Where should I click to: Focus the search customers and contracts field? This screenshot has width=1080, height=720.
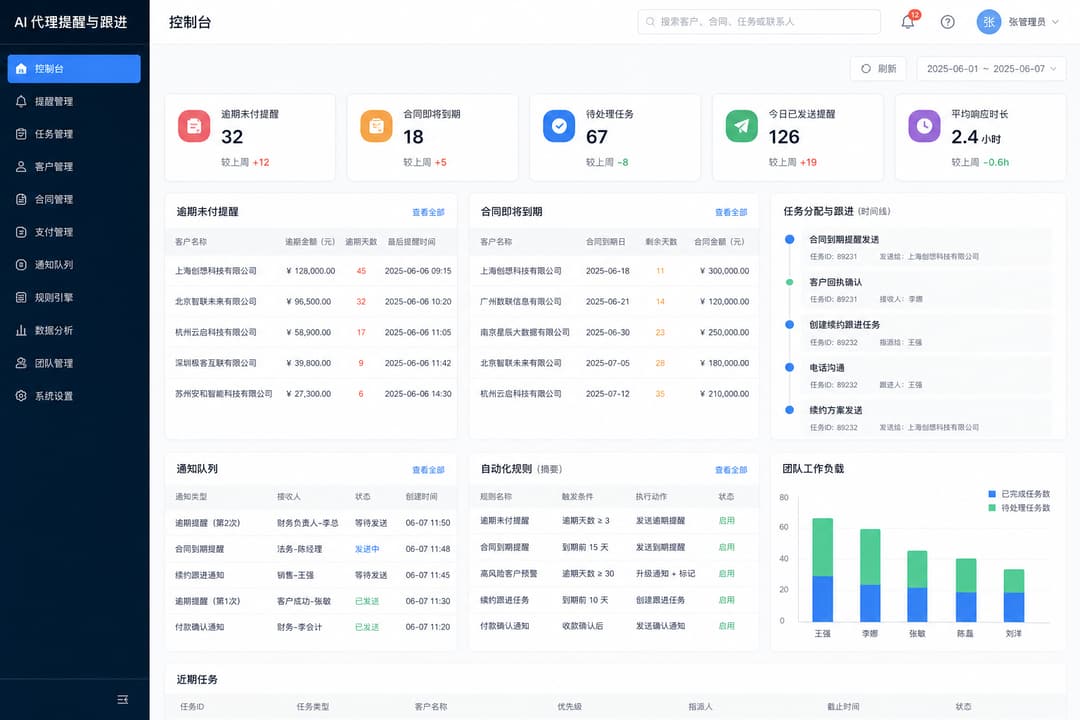(759, 22)
